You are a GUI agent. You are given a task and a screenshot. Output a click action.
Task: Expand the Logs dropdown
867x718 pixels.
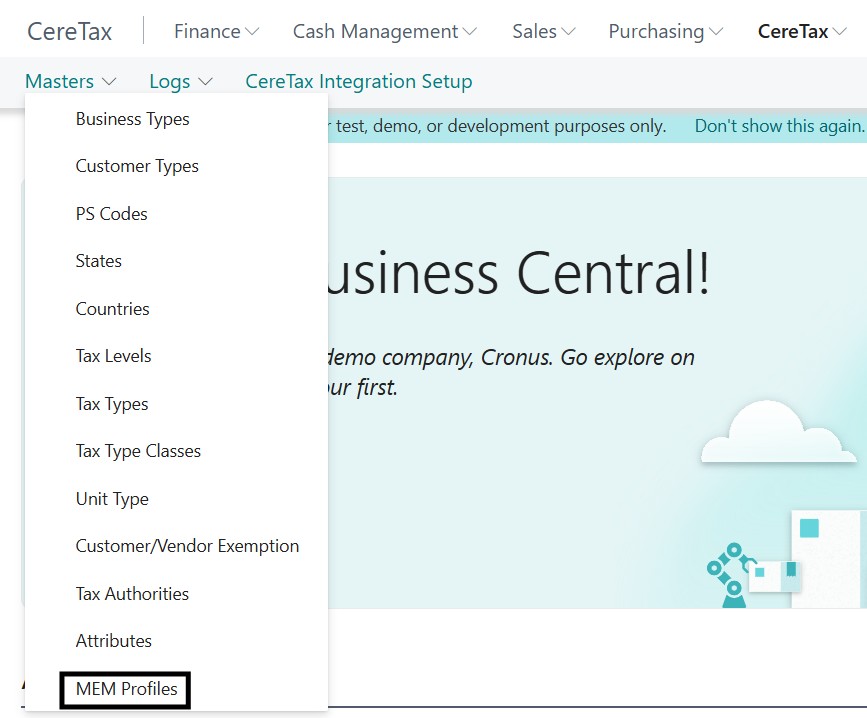click(181, 81)
